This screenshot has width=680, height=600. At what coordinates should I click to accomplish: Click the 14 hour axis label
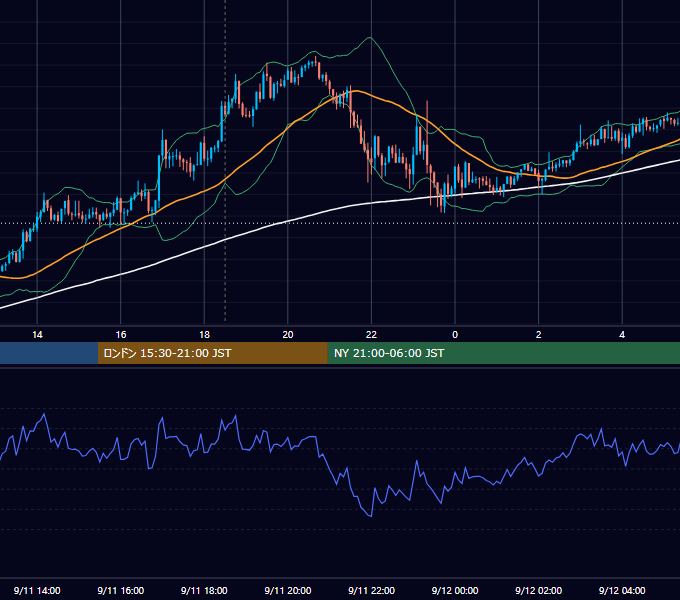(37, 335)
